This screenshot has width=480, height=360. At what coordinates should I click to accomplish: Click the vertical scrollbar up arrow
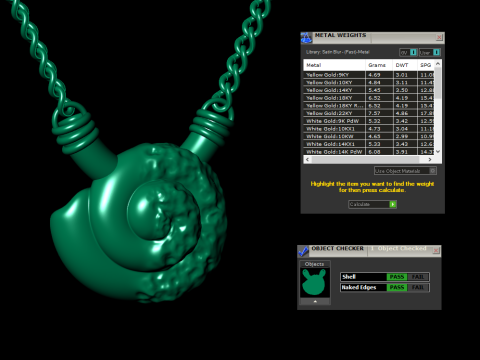[438, 63]
